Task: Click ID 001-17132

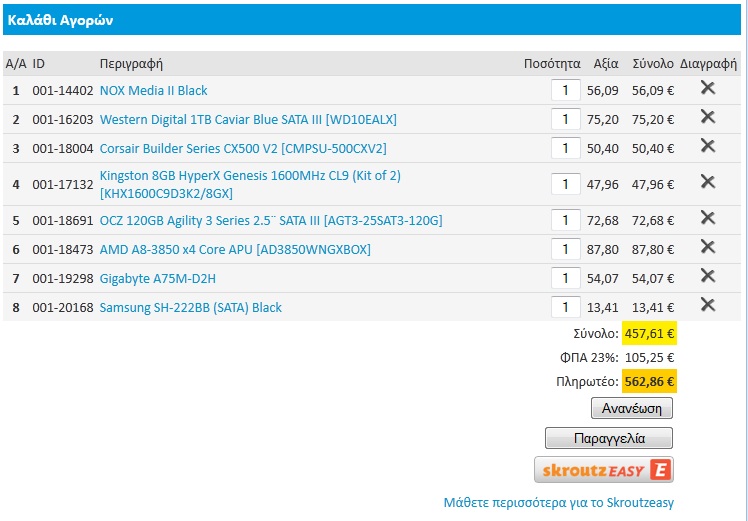Action: coord(62,185)
